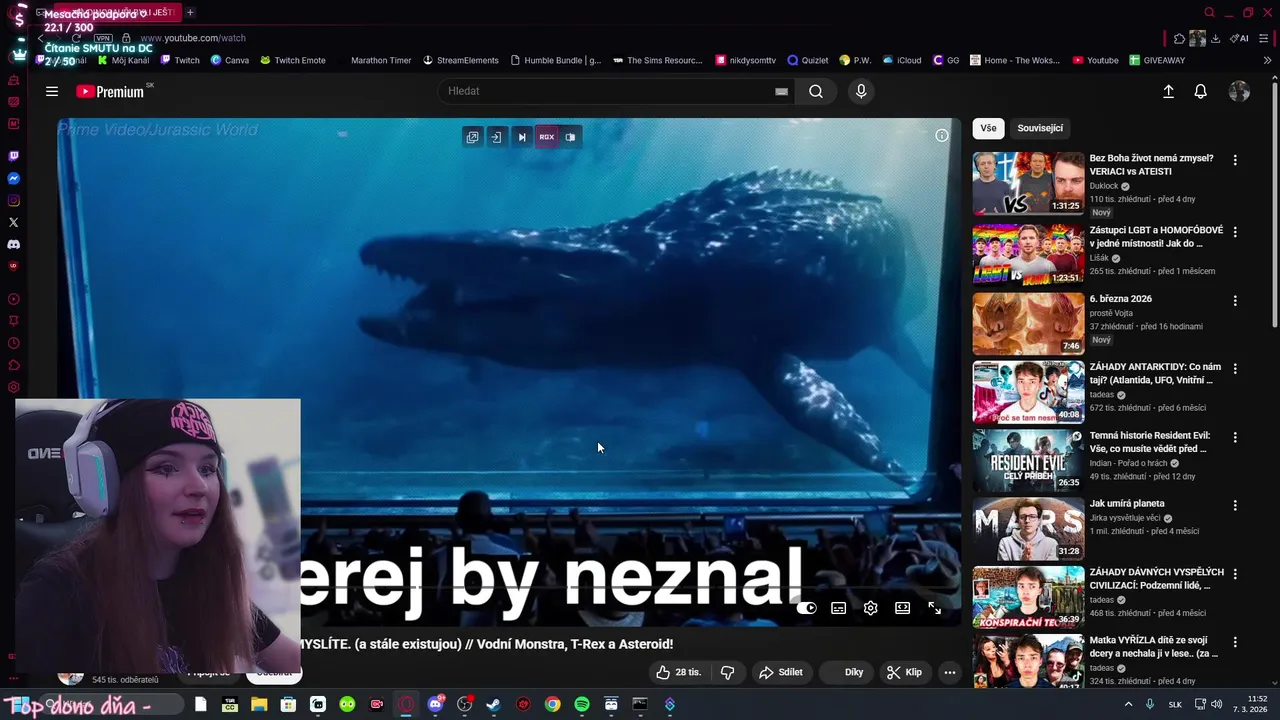1280x720 pixels.
Task: Open the iCloud bookmark
Action: (902, 60)
